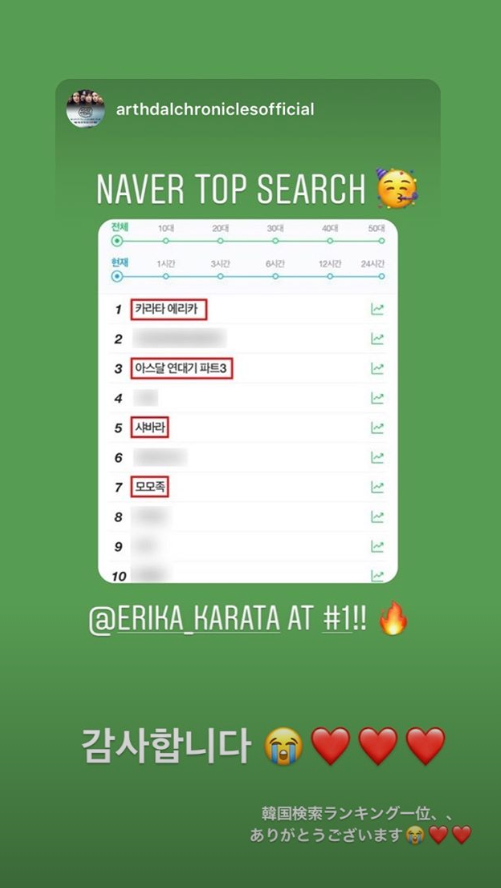The height and width of the screenshot is (888, 501).
Task: Tap the #1 hashtag
Action: tap(338, 620)
